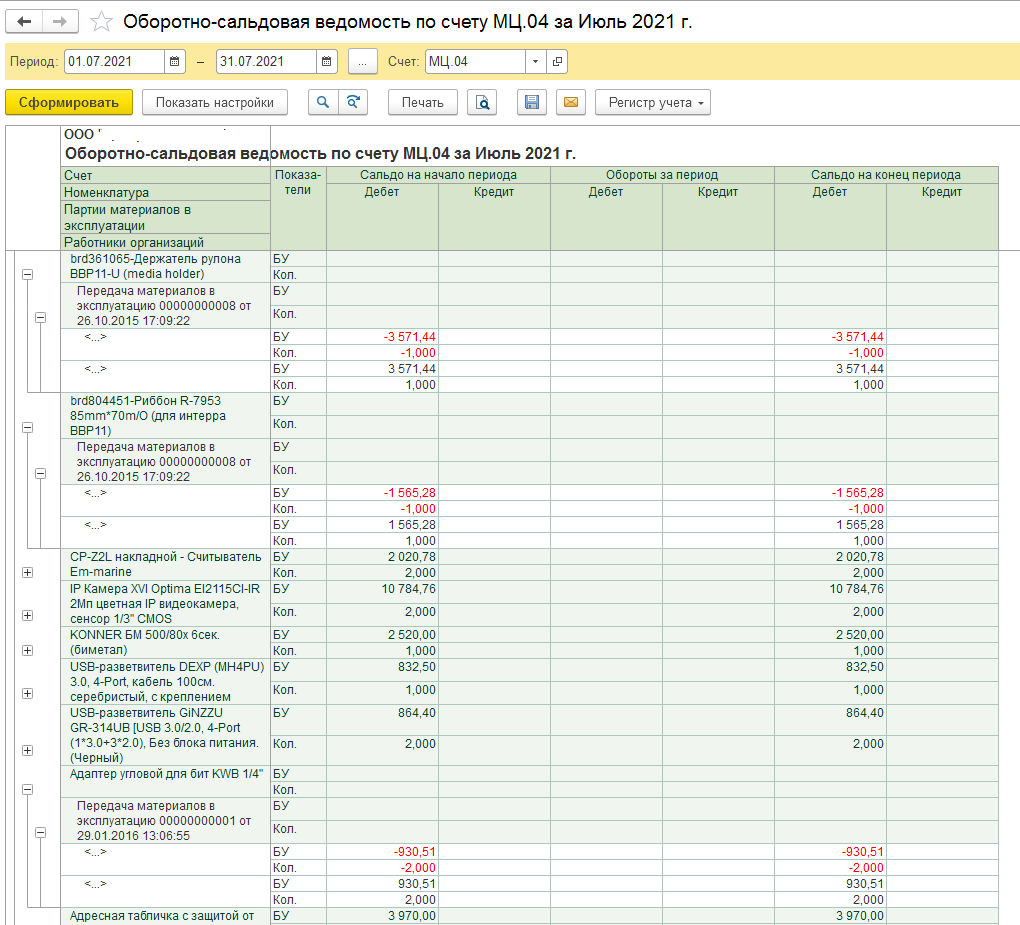The height and width of the screenshot is (925, 1020).
Task: Save report with the diskette icon
Action: coord(532,102)
